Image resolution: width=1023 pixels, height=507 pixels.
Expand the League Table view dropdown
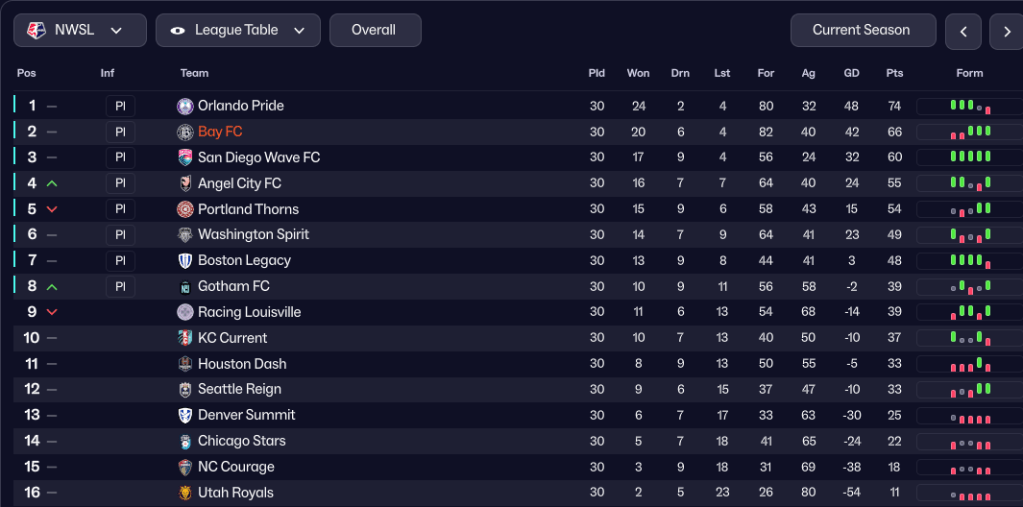(x=238, y=30)
